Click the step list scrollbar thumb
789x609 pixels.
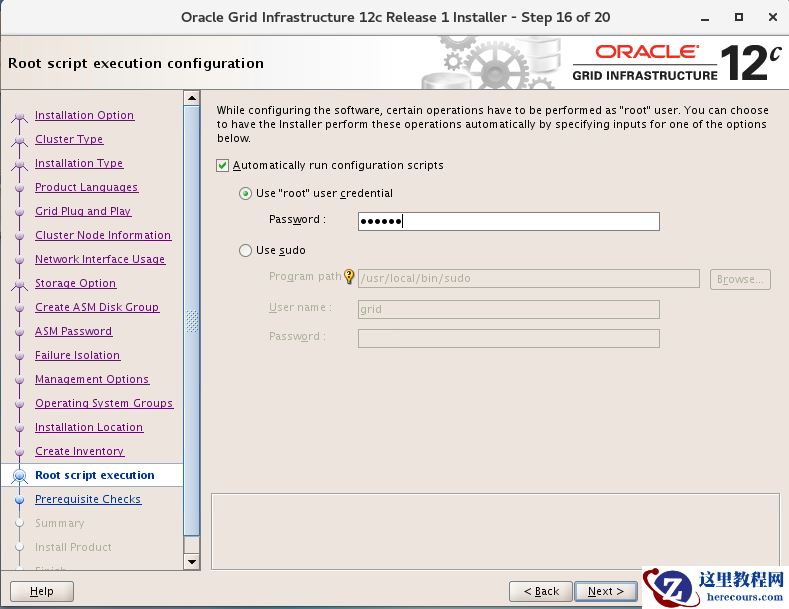tap(192, 321)
